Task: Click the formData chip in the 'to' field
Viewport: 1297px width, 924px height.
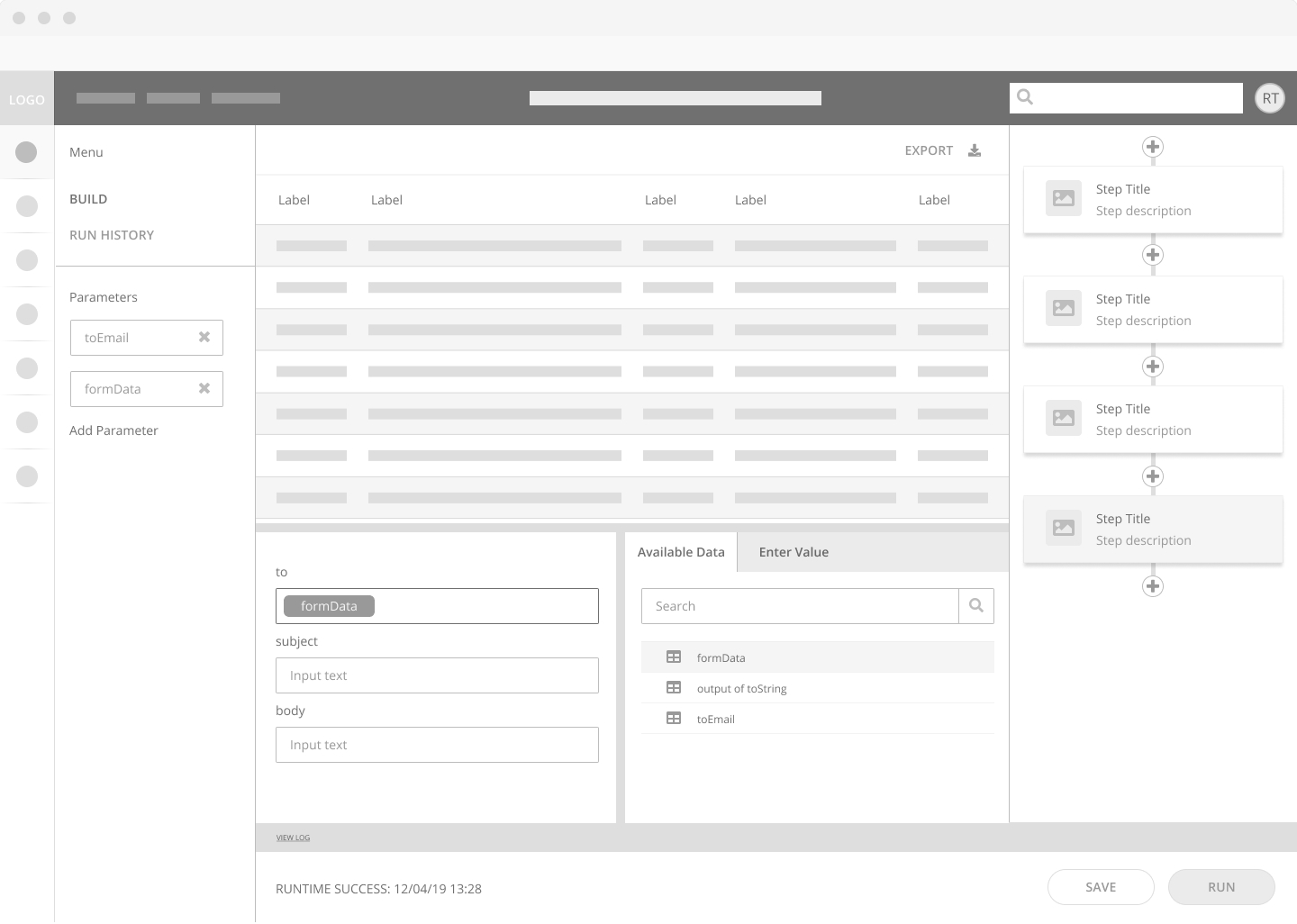Action: click(x=329, y=606)
